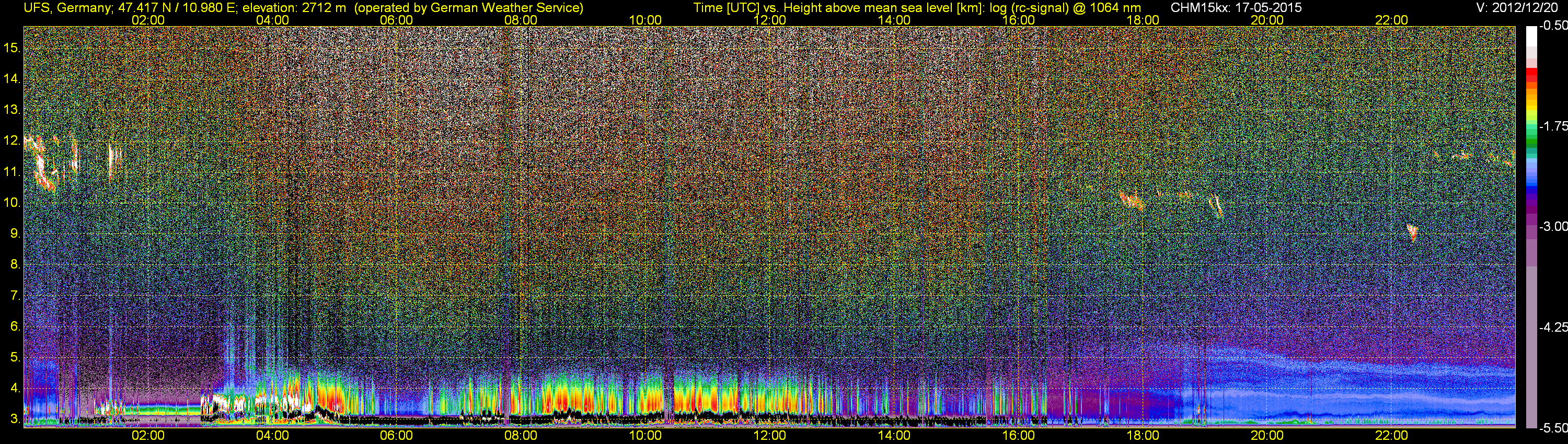
Task: Click the 20:00 label on top time axis
Action: click(1267, 20)
